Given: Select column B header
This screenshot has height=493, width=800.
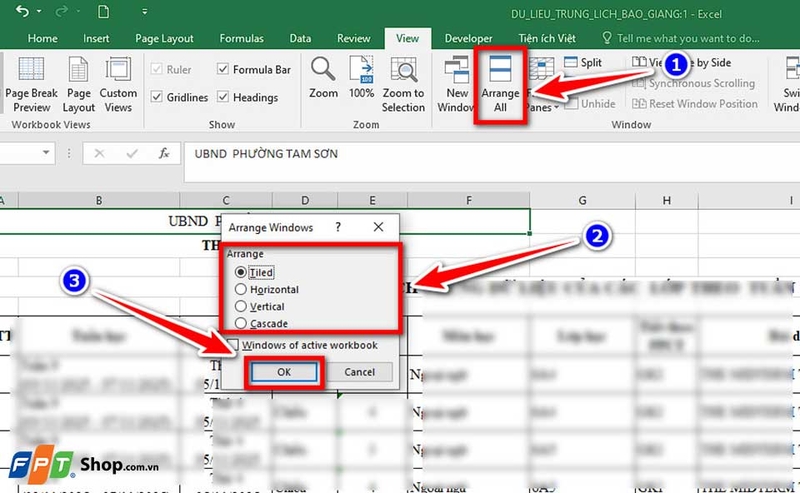Looking at the screenshot, I should pyautogui.click(x=99, y=200).
